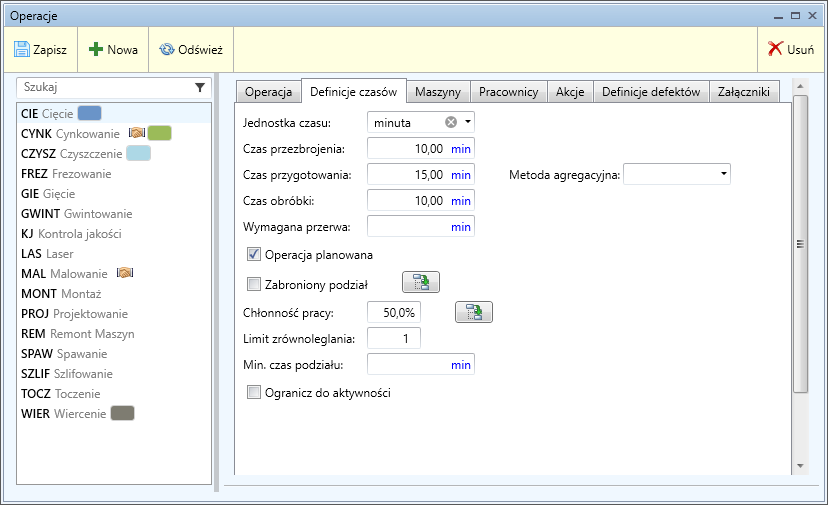Click the search filter funnel icon
The height and width of the screenshot is (505, 828).
point(199,88)
